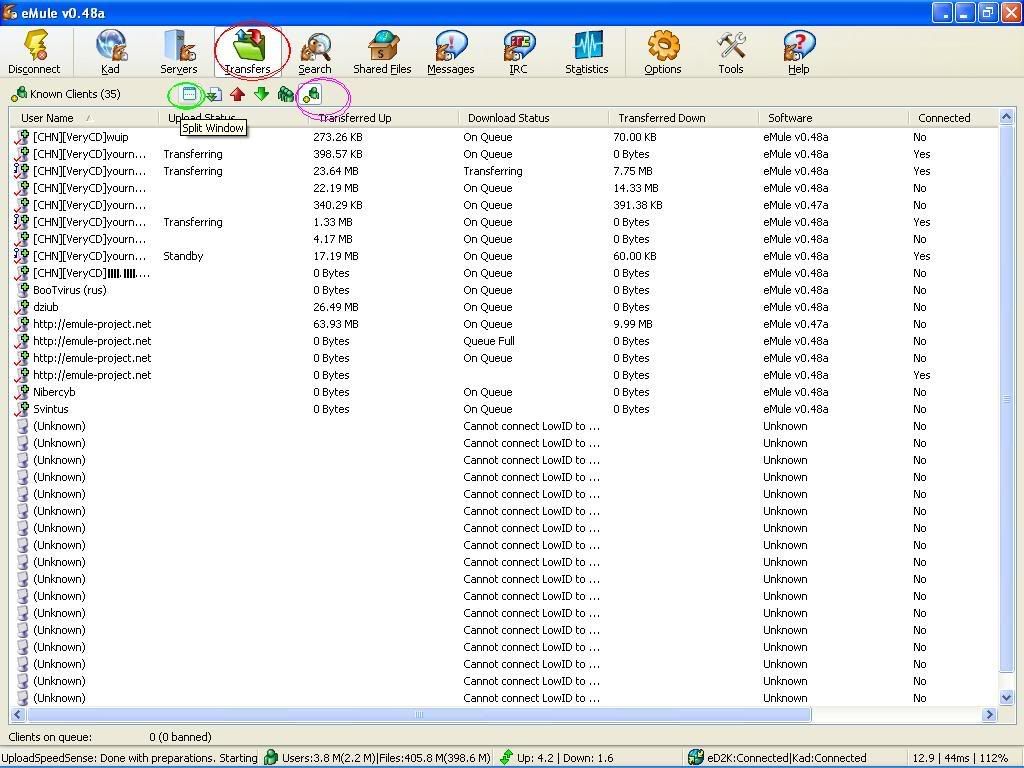
Task: Open the Kad network window
Action: pos(110,52)
